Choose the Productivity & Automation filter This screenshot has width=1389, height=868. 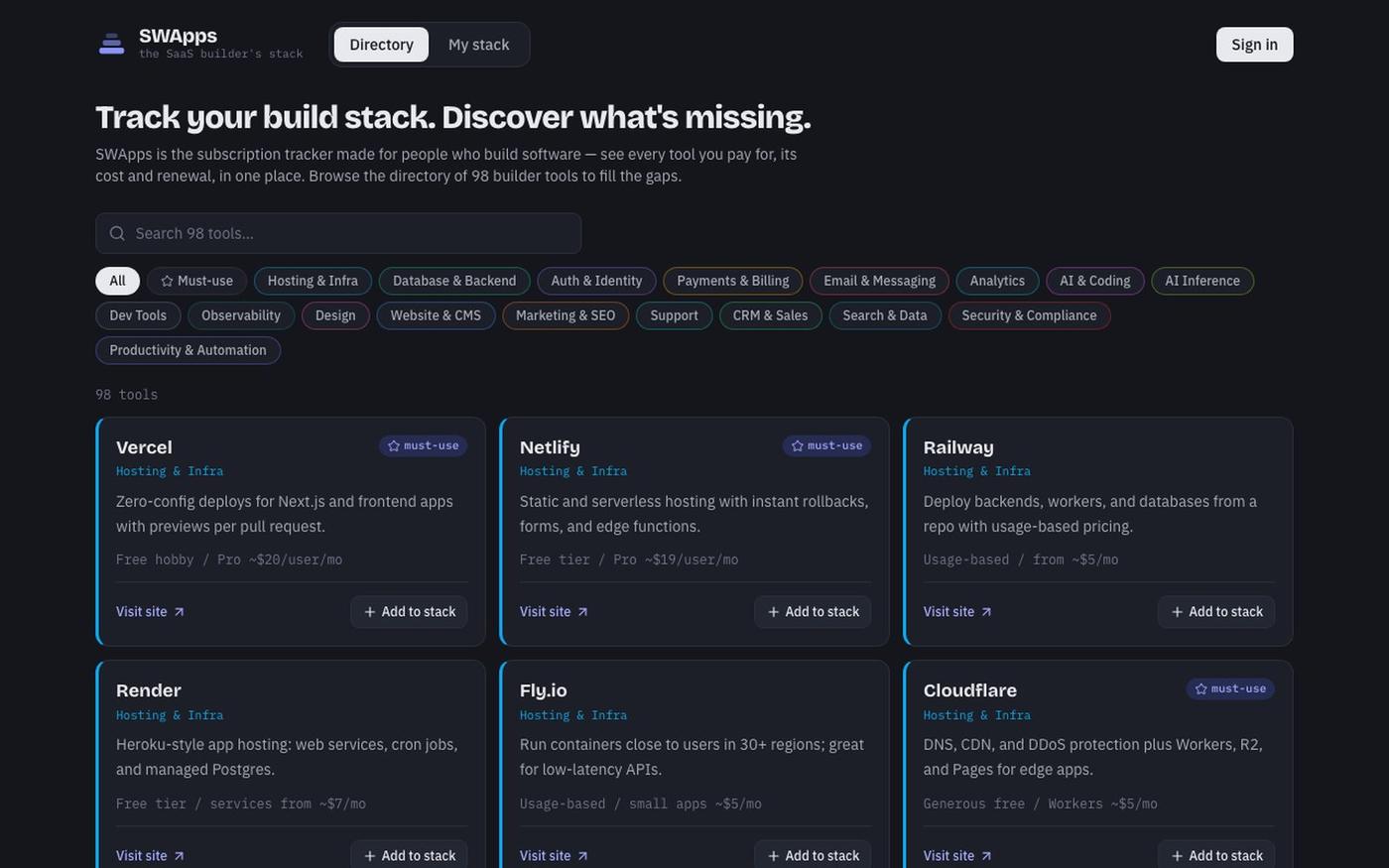tap(188, 350)
